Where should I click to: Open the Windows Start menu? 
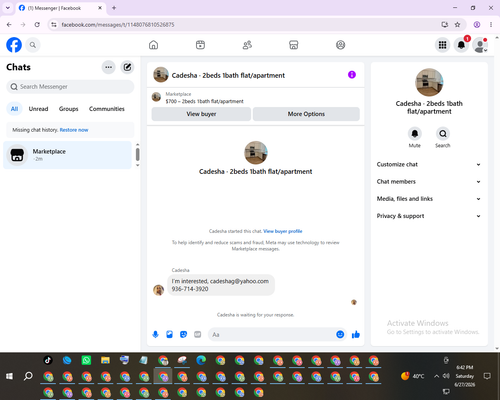tap(10, 376)
